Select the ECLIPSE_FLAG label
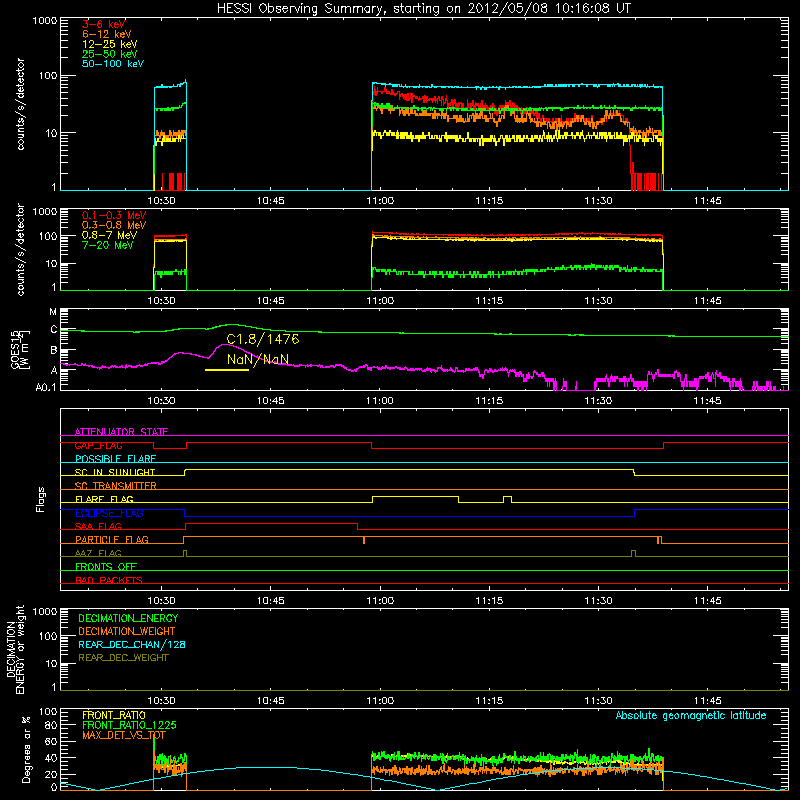The width and height of the screenshot is (800, 800). (109, 513)
